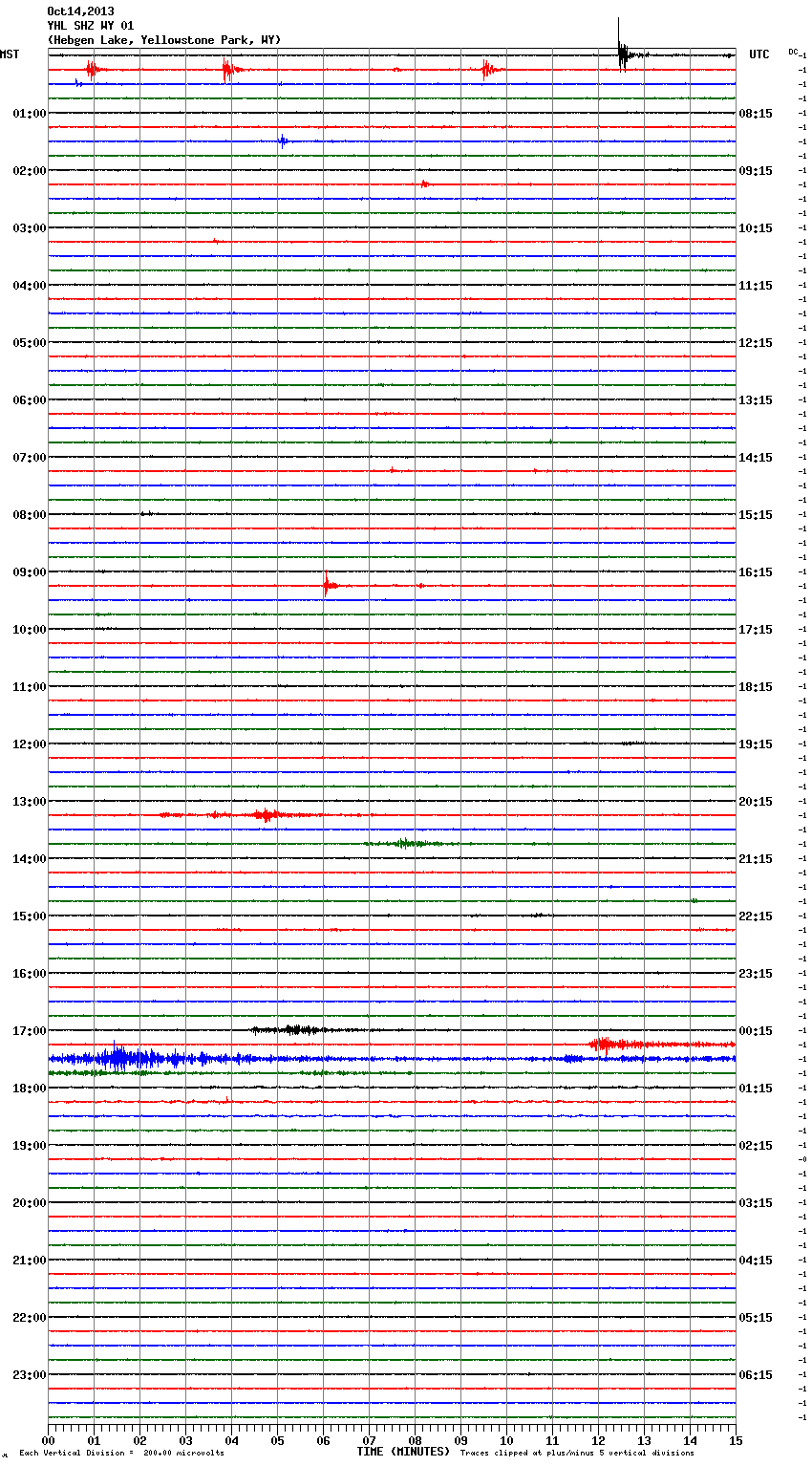
Task: Click the 10:15 UTC time label
Action: click(x=756, y=227)
